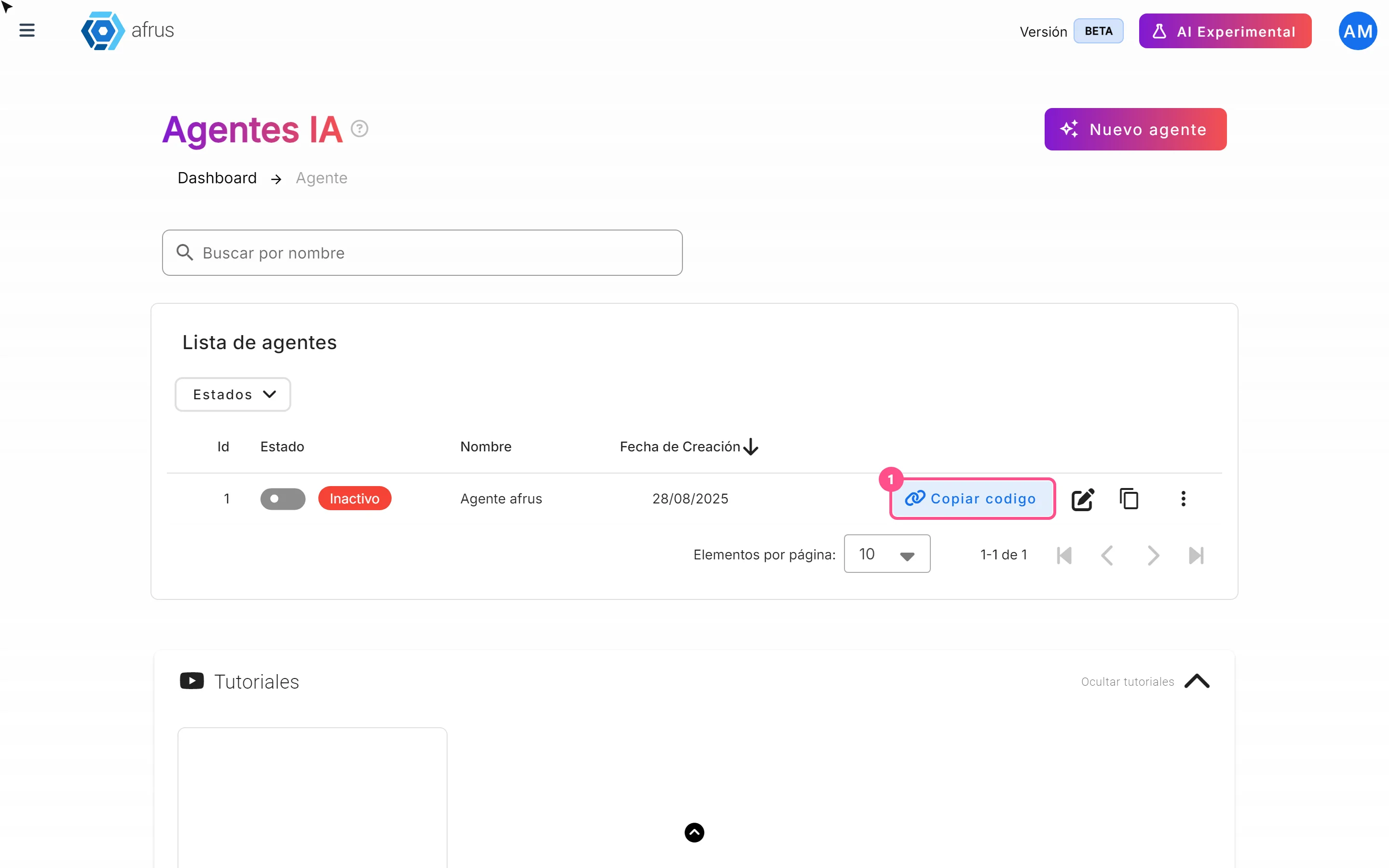Toggle the Agente afrus active switch
The height and width of the screenshot is (868, 1389).
[x=283, y=498]
